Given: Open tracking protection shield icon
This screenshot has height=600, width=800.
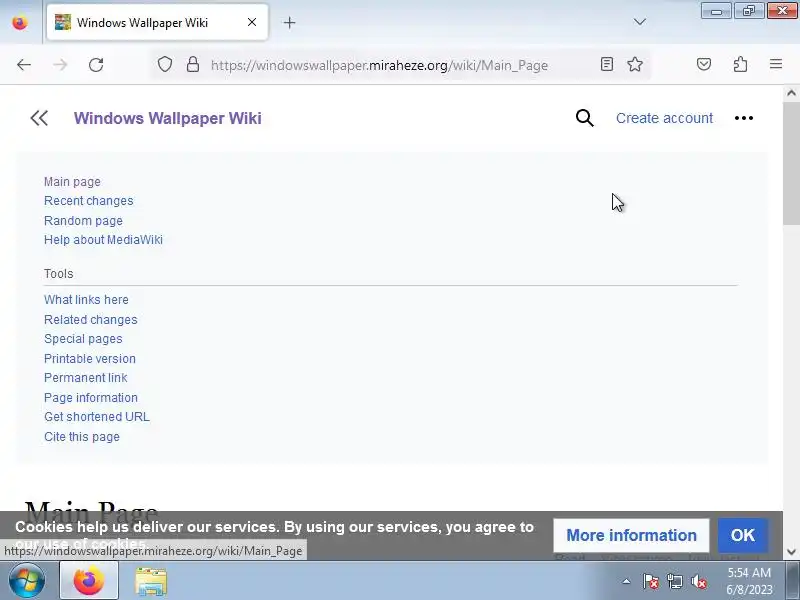Looking at the screenshot, I should (164, 64).
